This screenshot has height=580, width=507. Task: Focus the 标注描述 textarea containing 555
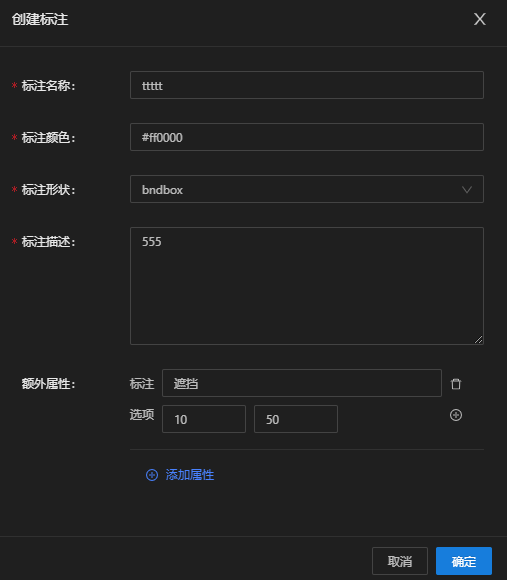tap(307, 286)
